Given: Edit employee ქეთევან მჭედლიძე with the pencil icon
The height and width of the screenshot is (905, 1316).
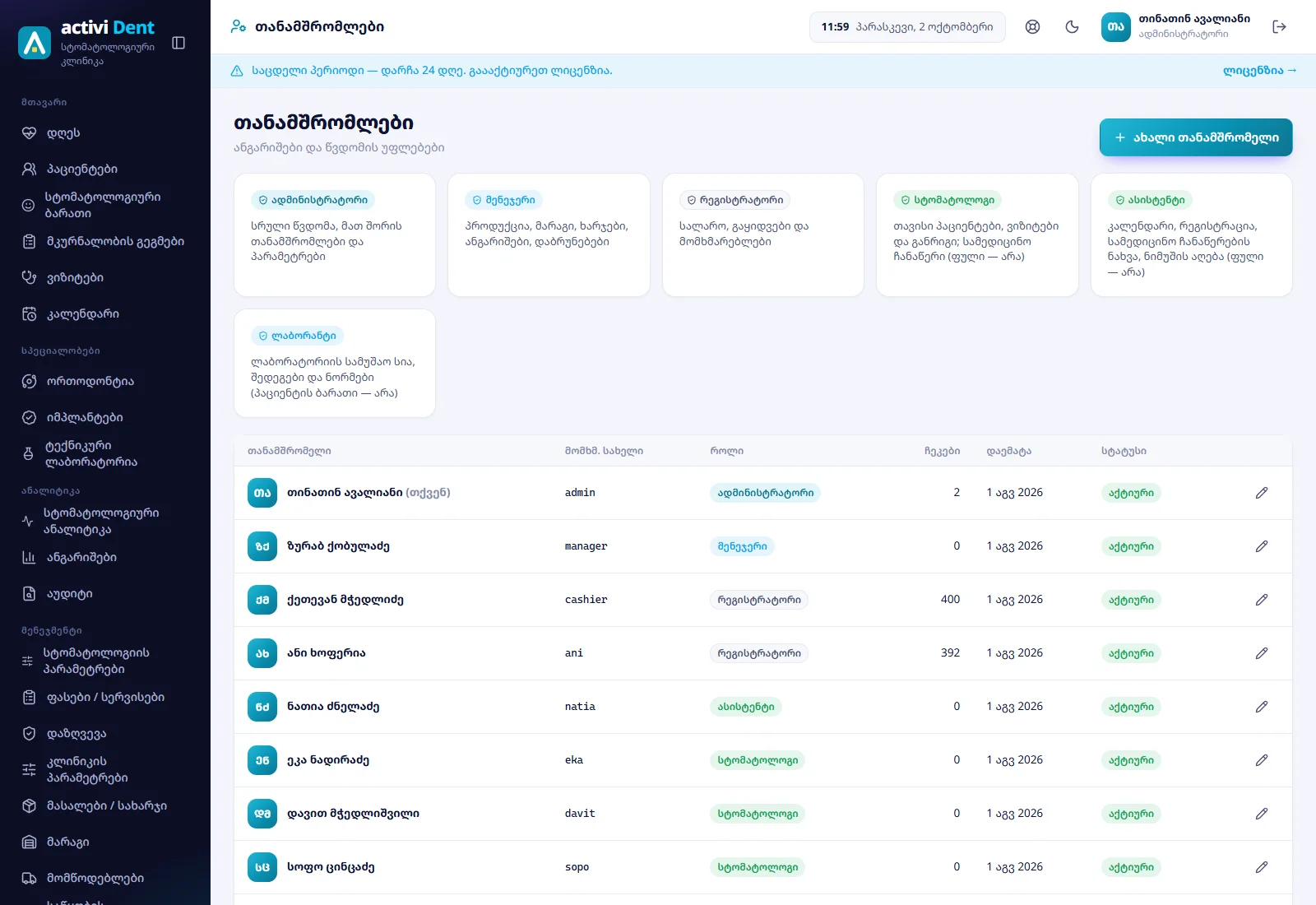Looking at the screenshot, I should click(x=1262, y=600).
